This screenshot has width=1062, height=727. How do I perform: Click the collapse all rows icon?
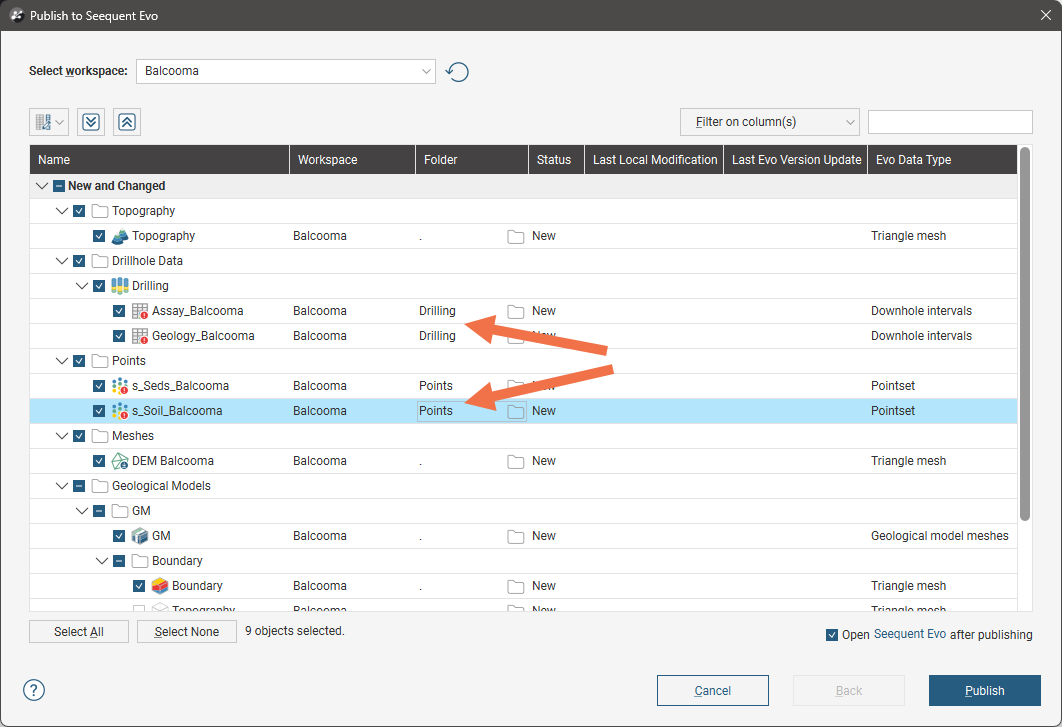[x=127, y=122]
